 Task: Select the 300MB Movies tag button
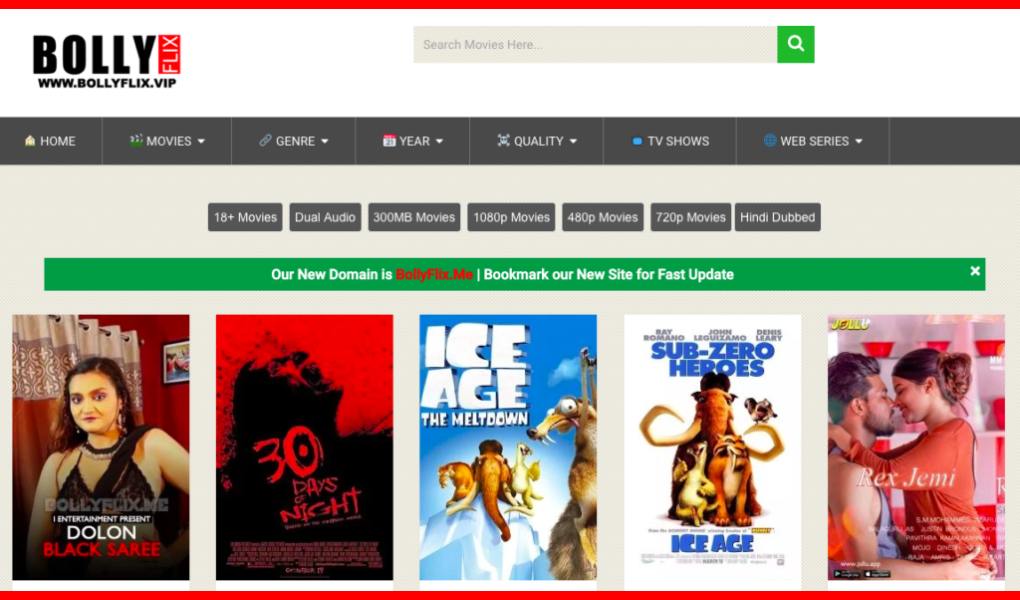[414, 217]
